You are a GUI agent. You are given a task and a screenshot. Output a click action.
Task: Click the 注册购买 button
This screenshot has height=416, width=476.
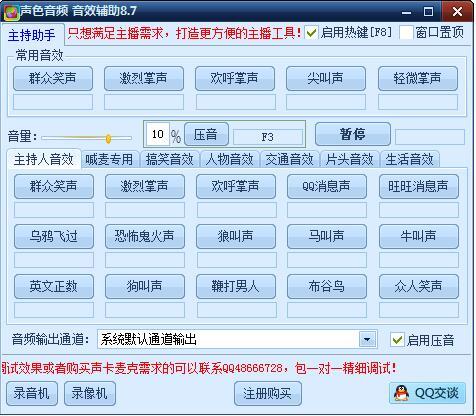[x=268, y=393]
